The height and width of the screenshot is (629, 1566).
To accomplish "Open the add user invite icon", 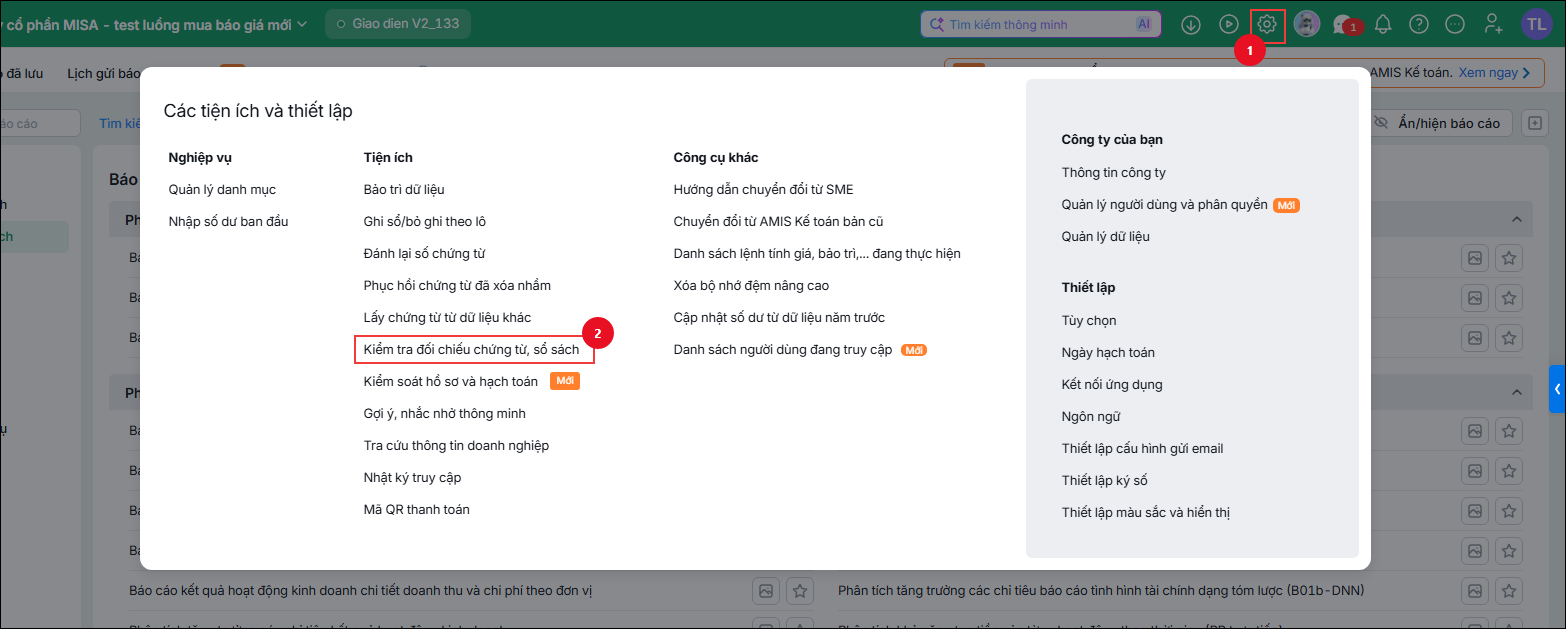I will 1493,24.
